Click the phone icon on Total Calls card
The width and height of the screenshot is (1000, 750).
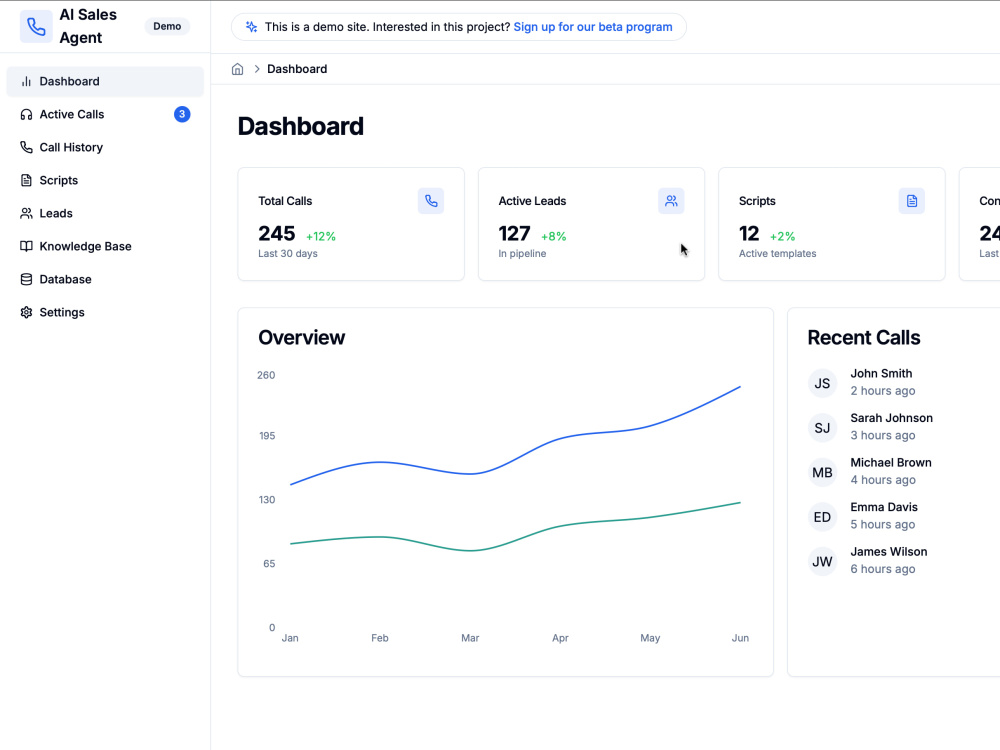click(x=431, y=201)
